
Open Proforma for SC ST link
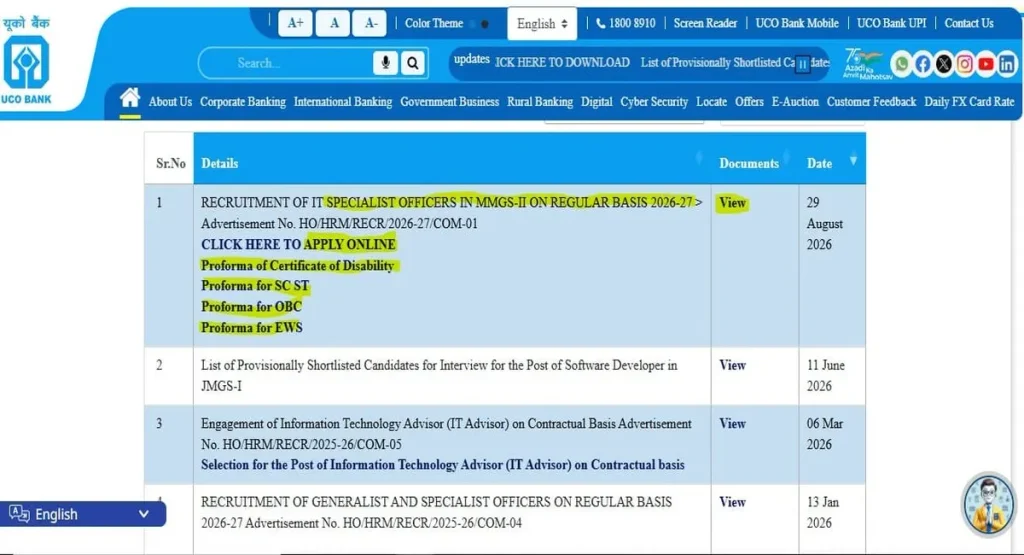click(255, 286)
